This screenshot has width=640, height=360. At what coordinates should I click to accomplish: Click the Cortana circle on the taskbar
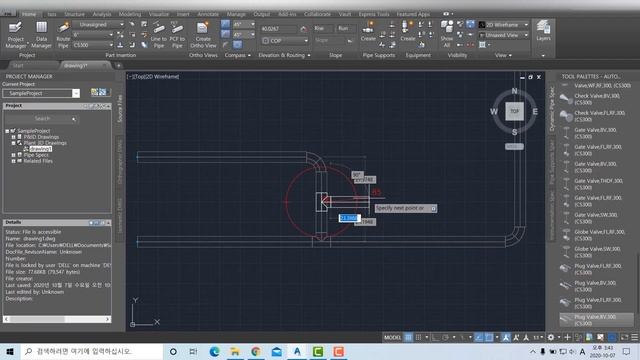173,351
